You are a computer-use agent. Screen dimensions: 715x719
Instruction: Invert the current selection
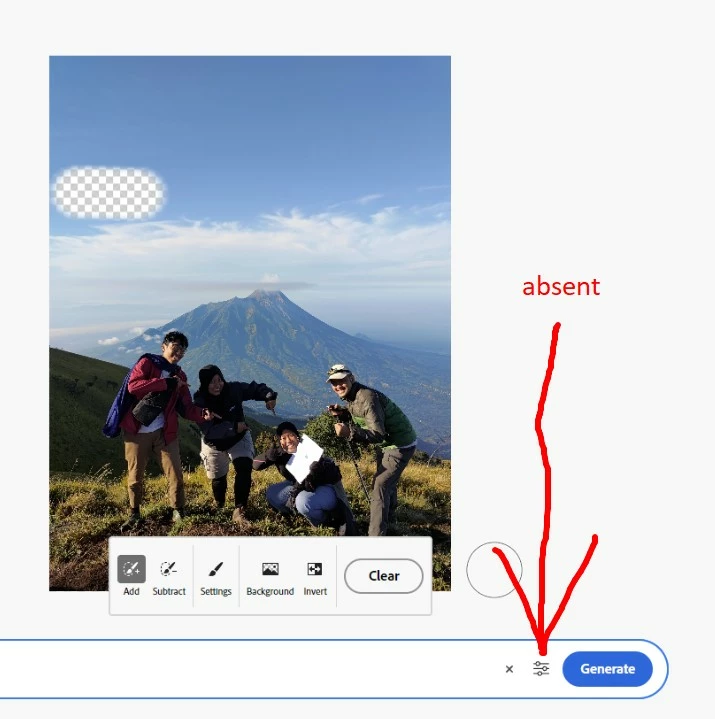(x=315, y=577)
